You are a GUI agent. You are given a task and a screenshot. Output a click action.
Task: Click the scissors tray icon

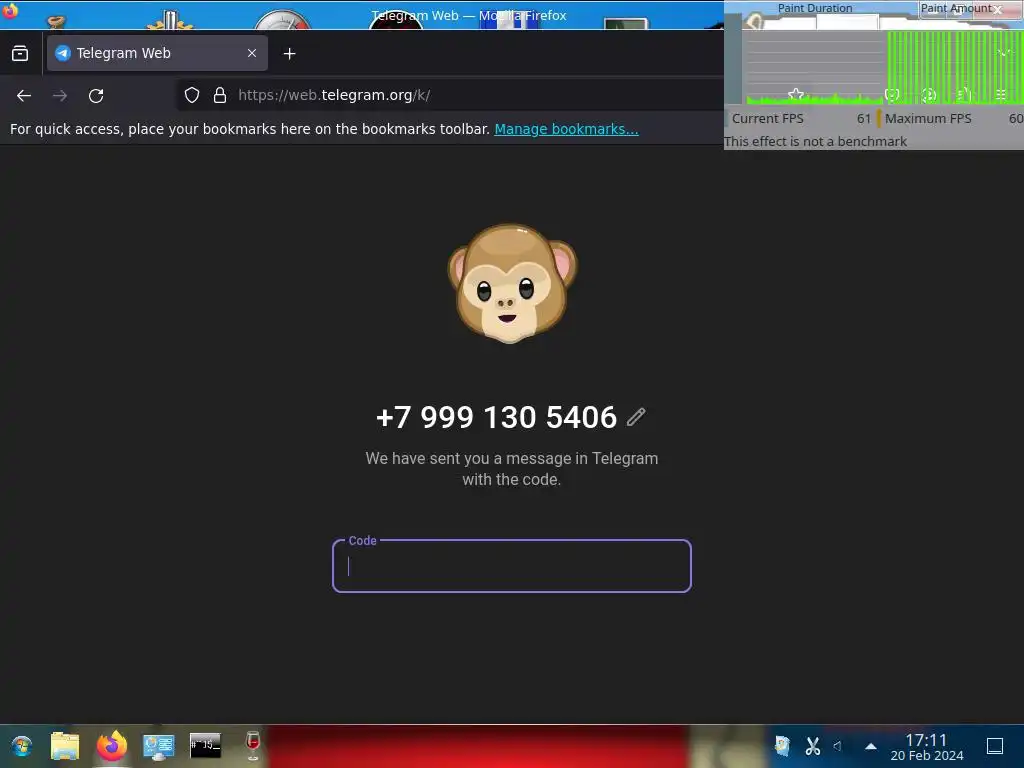(812, 746)
